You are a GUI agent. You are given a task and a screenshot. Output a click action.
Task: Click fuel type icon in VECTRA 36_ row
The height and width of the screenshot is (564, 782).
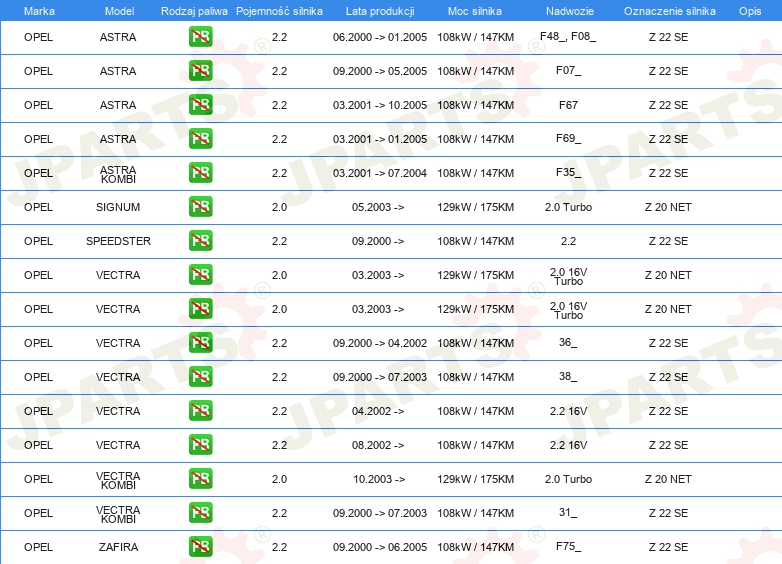pyautogui.click(x=200, y=343)
